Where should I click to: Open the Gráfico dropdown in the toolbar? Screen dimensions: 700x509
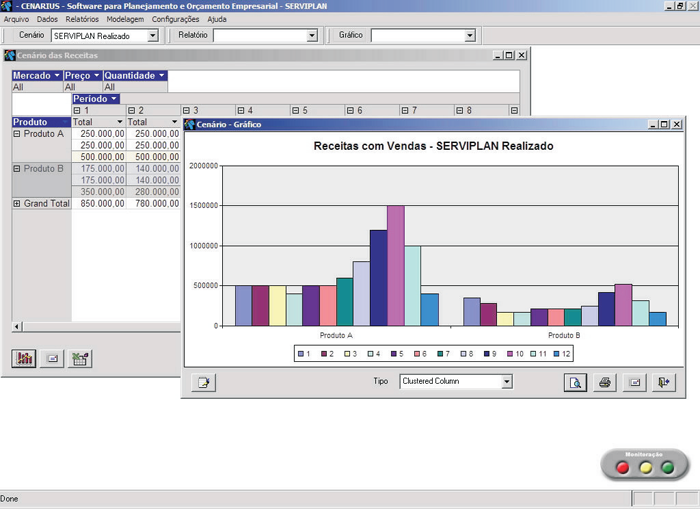tap(470, 35)
